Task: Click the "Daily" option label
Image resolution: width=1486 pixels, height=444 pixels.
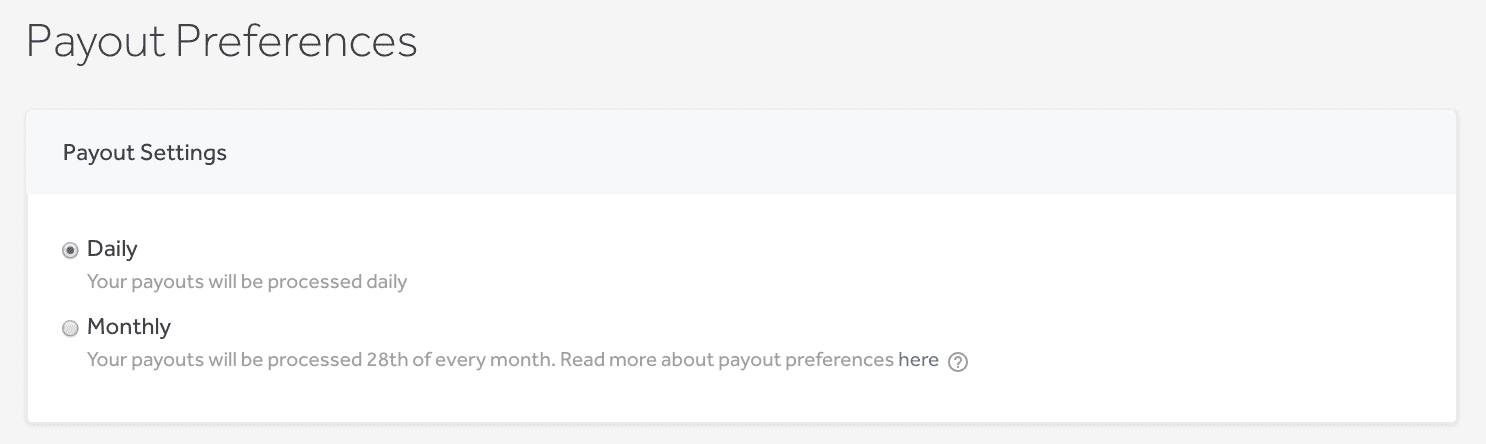Action: (112, 249)
